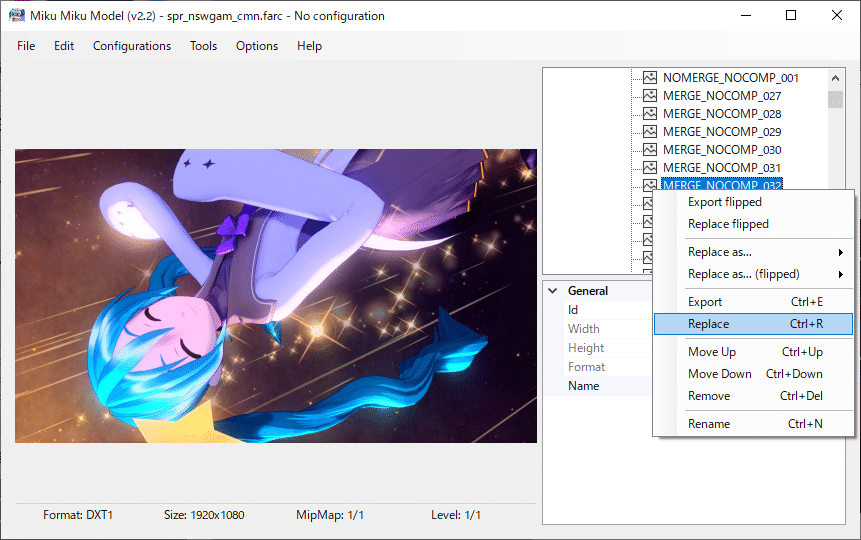Open the Tools menu
The width and height of the screenshot is (861, 540).
(x=203, y=46)
